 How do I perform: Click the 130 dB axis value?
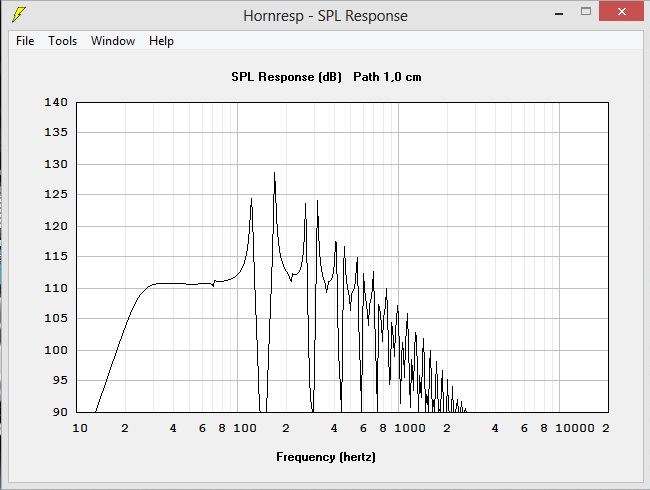pos(56,164)
